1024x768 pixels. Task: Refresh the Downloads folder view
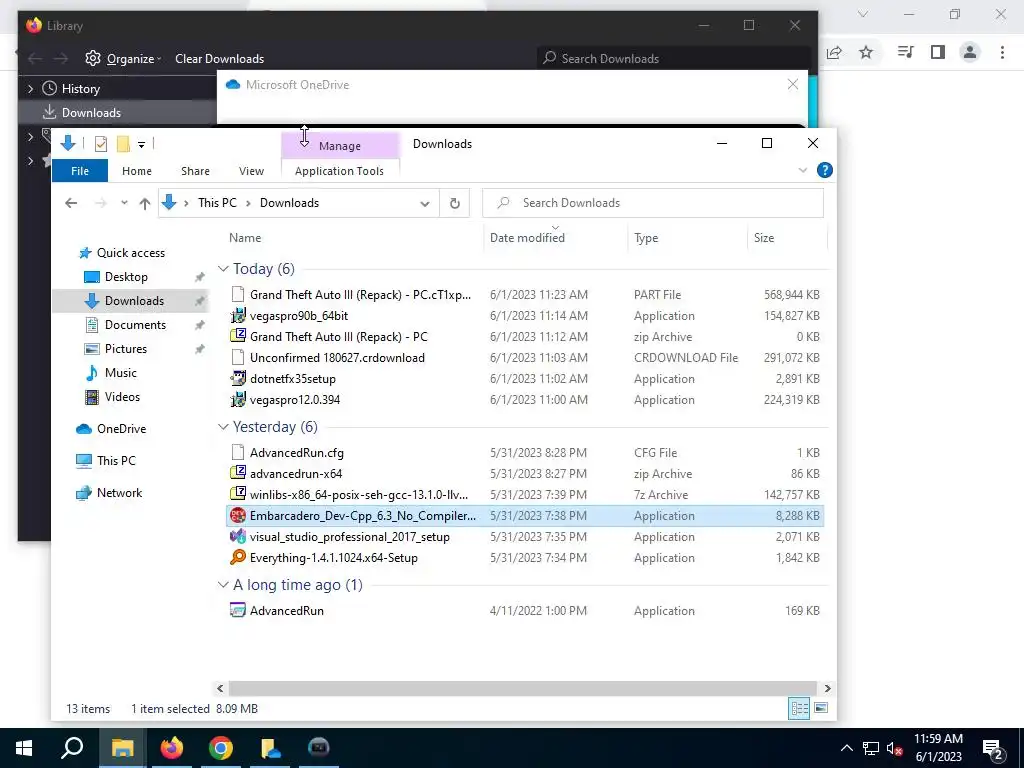point(455,203)
